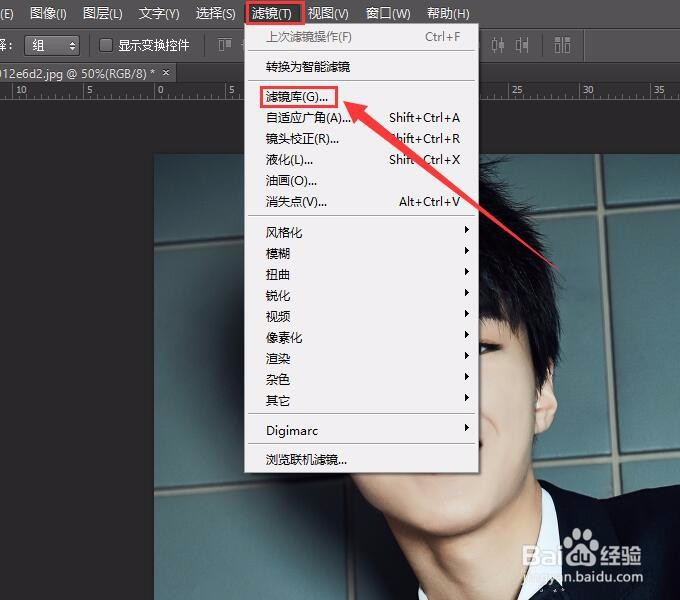Expand the 杂色 submenu
Viewport: 680px width, 600px height.
click(362, 379)
